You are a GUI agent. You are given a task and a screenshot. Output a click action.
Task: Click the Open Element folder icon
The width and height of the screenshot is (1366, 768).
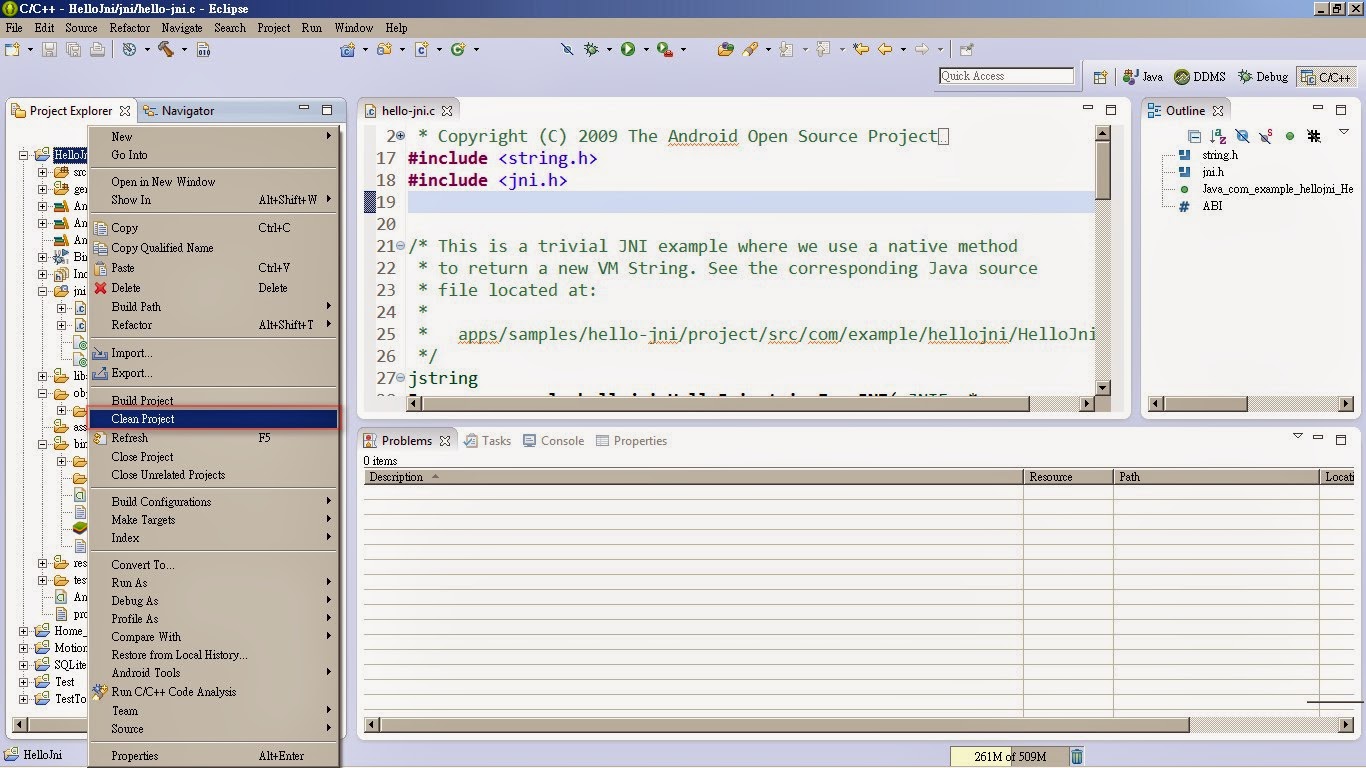[x=726, y=49]
